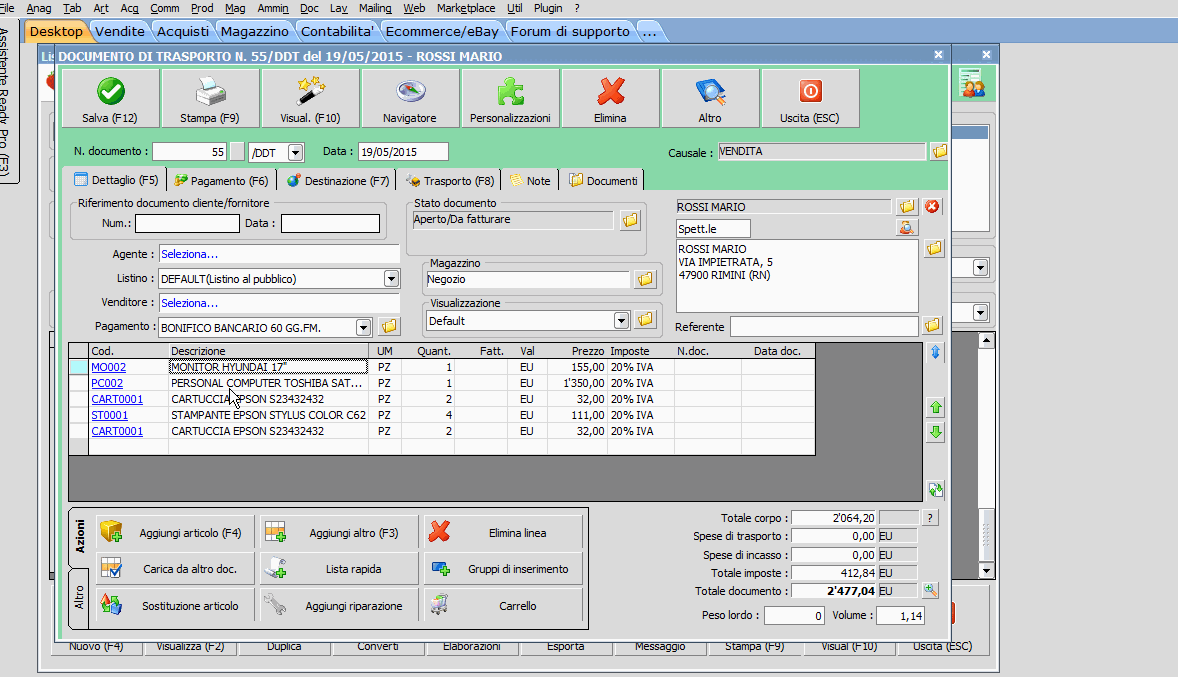Screen dimensions: 1178x677
Task: Select the Altro vertical side tab
Action: coord(79,598)
